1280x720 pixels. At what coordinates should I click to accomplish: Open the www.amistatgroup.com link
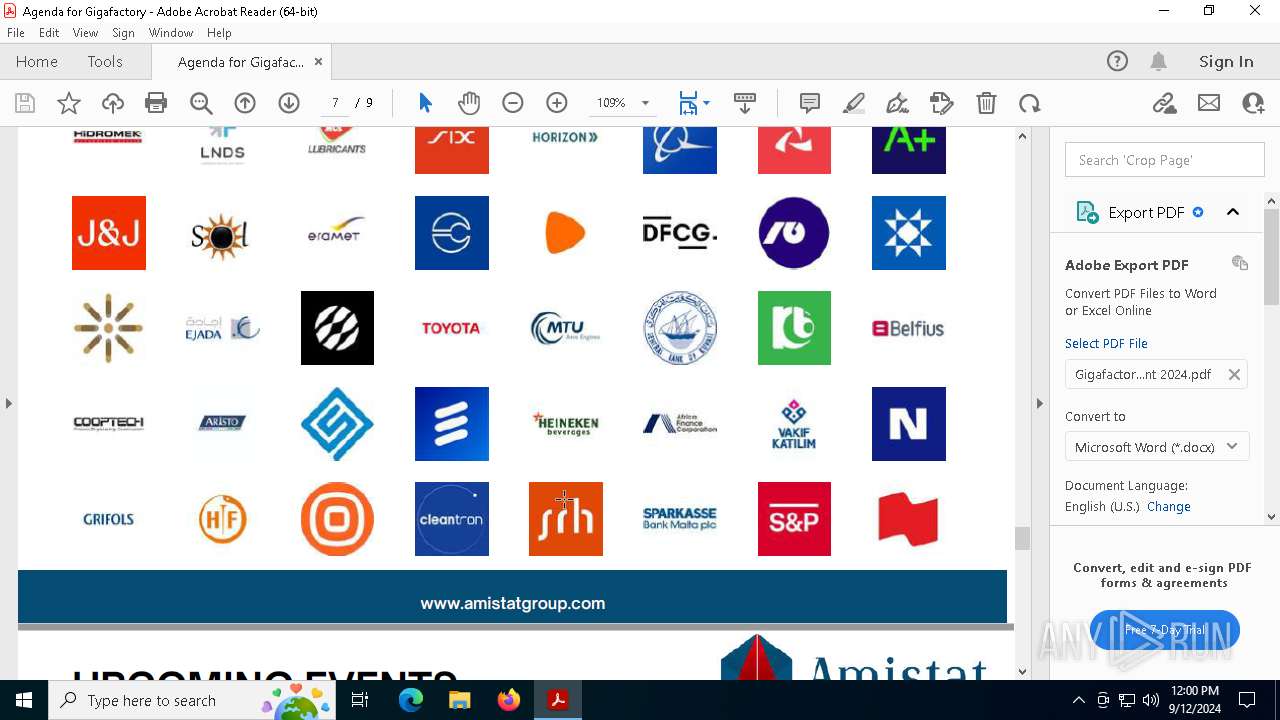click(512, 603)
